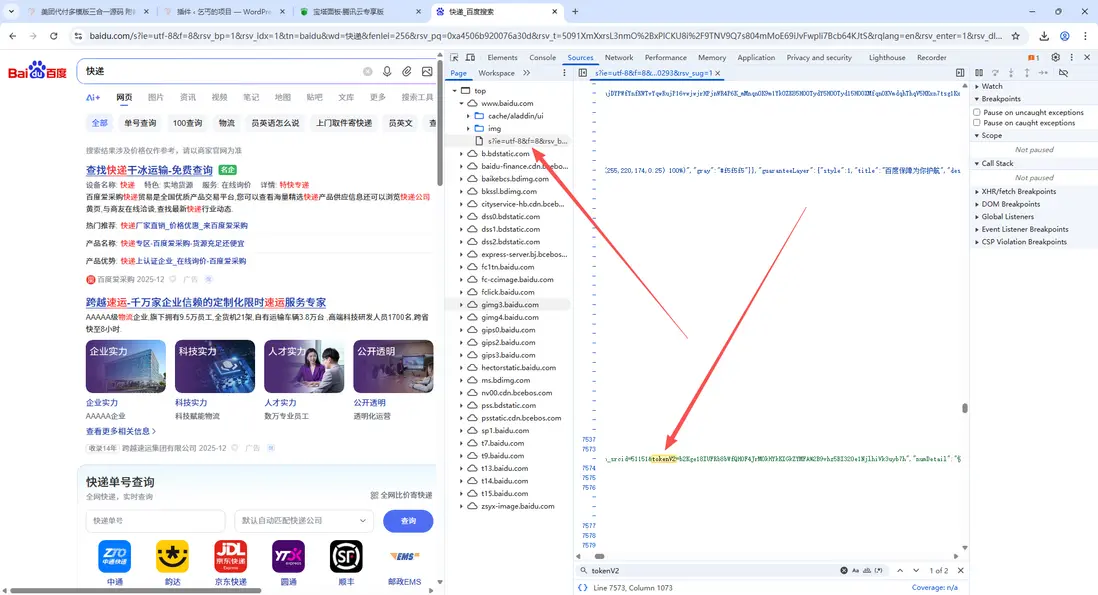Expand the b.bdstatic.com domain node
The height and width of the screenshot is (595, 1098).
pyautogui.click(x=461, y=153)
